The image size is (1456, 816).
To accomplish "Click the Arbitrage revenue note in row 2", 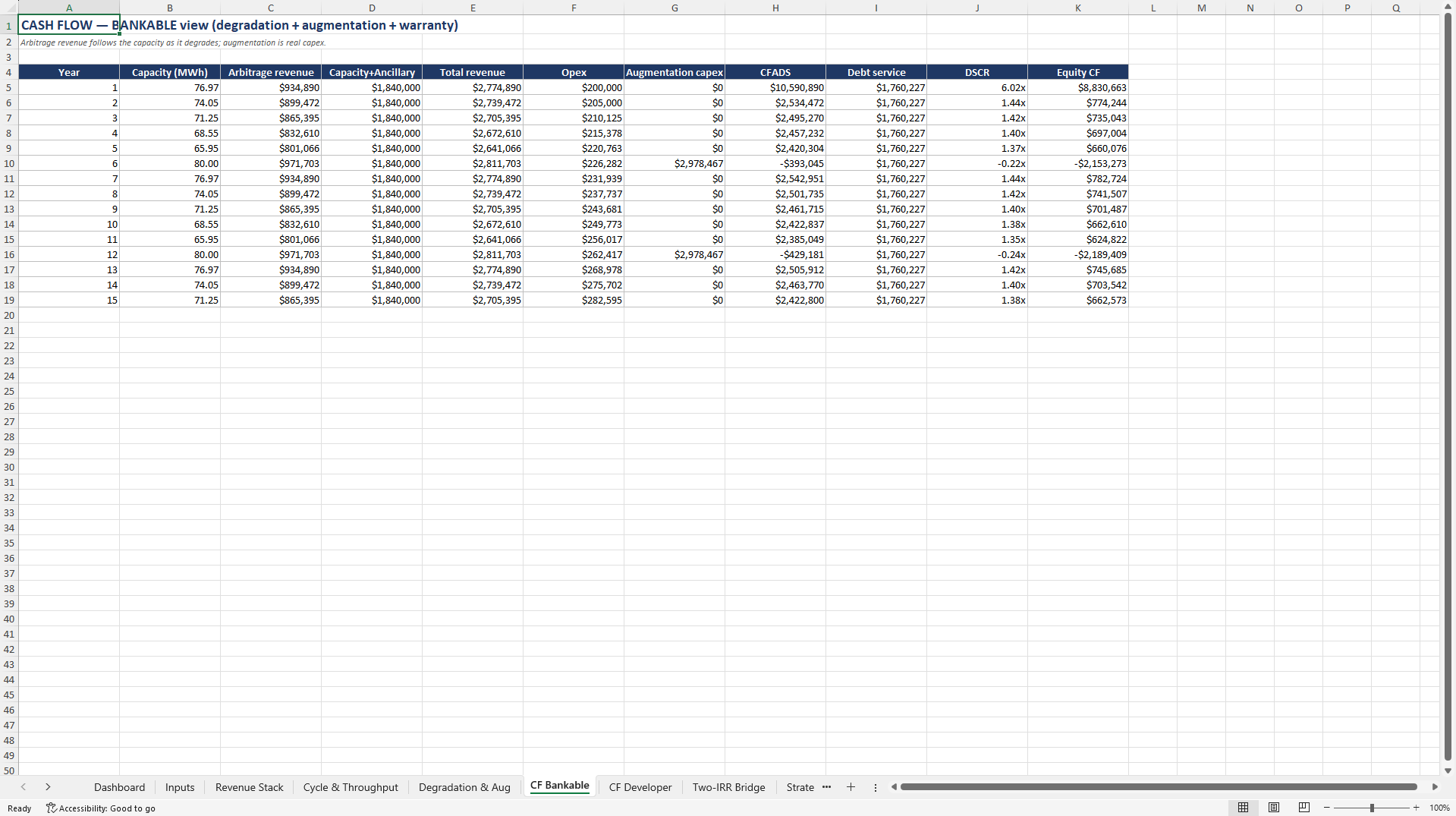I will point(173,43).
